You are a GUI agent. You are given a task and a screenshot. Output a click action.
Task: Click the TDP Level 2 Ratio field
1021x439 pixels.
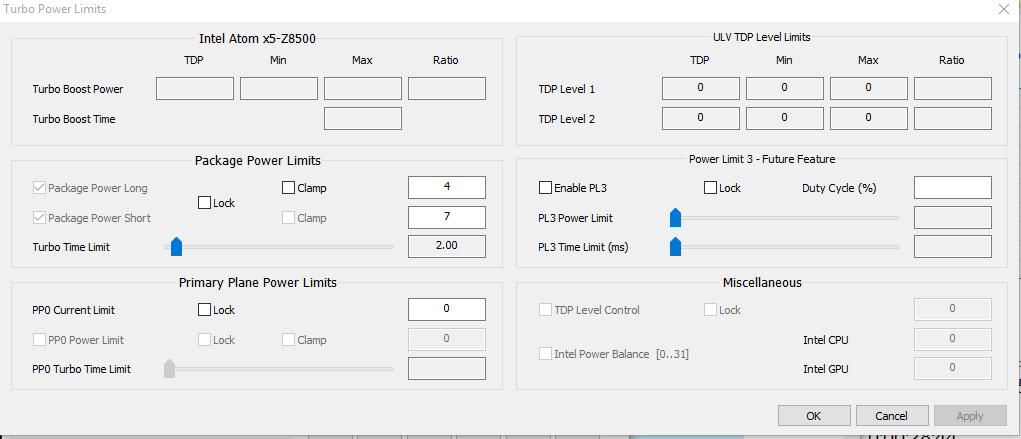click(953, 119)
